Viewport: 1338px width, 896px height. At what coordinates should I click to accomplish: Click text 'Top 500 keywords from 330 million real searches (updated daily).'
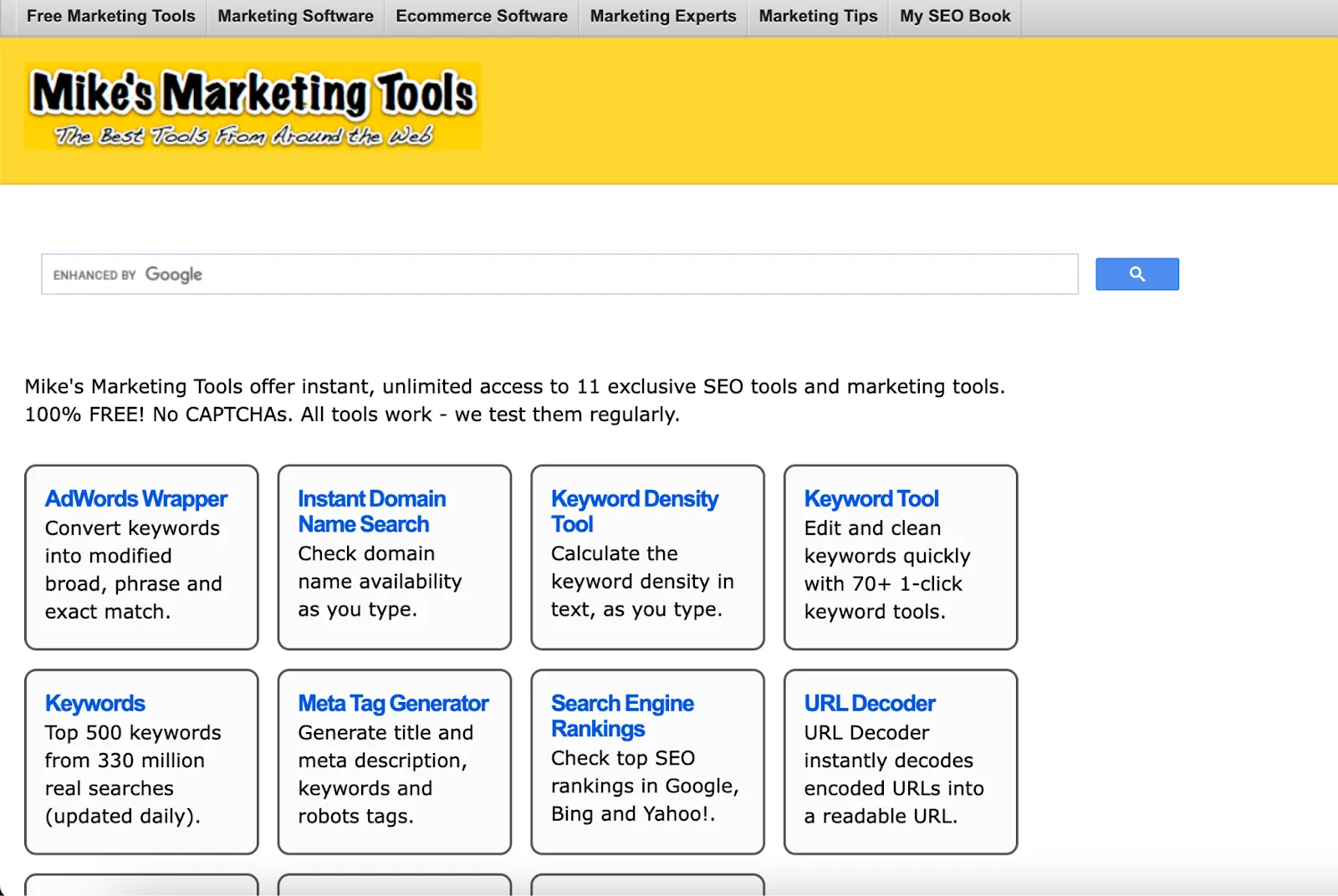(x=133, y=775)
